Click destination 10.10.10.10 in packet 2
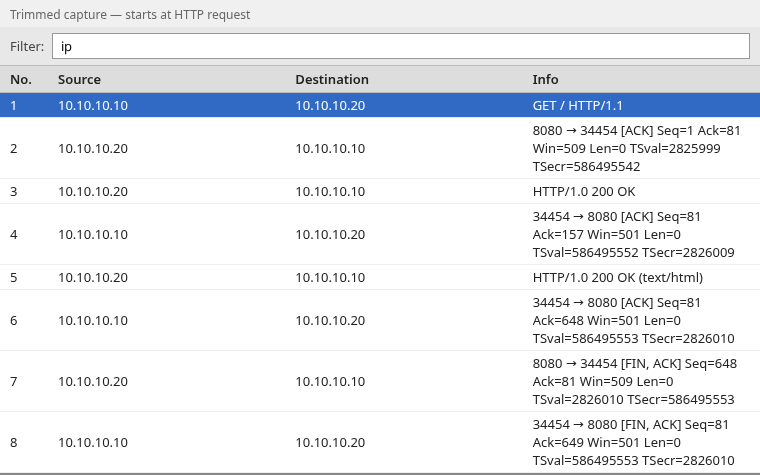Screen dimensions: 760x475 pyautogui.click(x=330, y=148)
